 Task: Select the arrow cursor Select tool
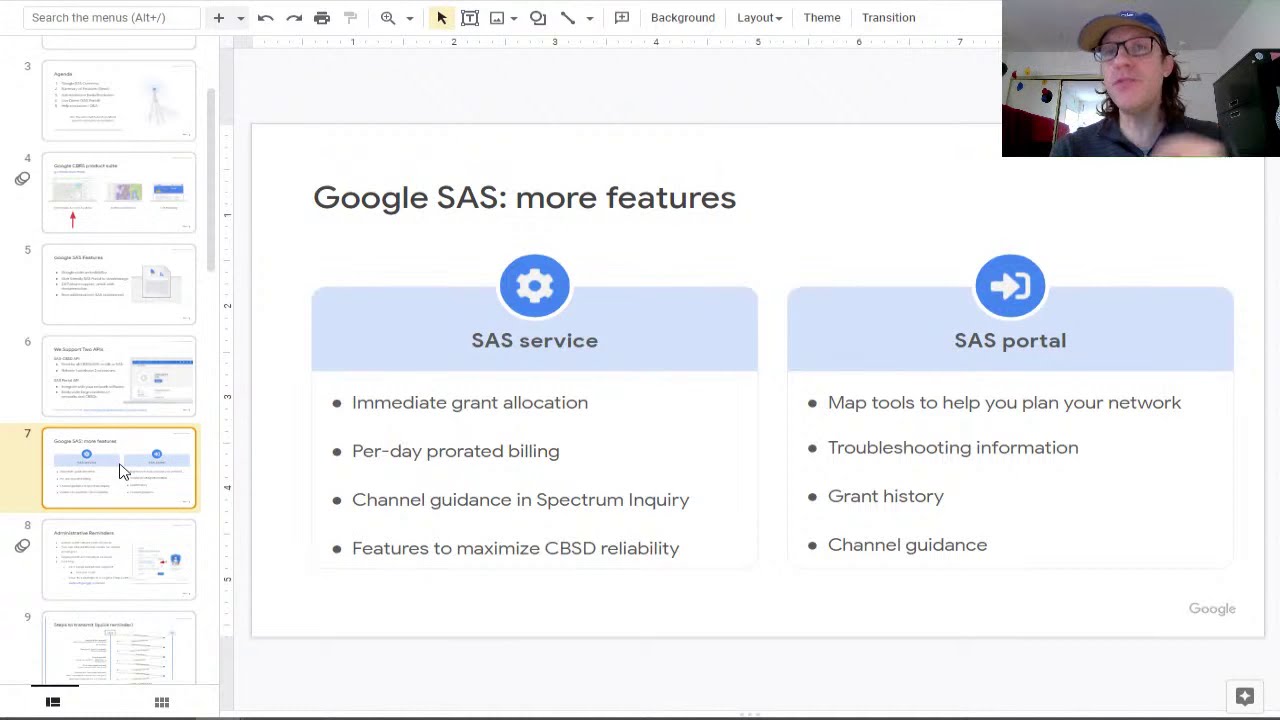pyautogui.click(x=441, y=18)
